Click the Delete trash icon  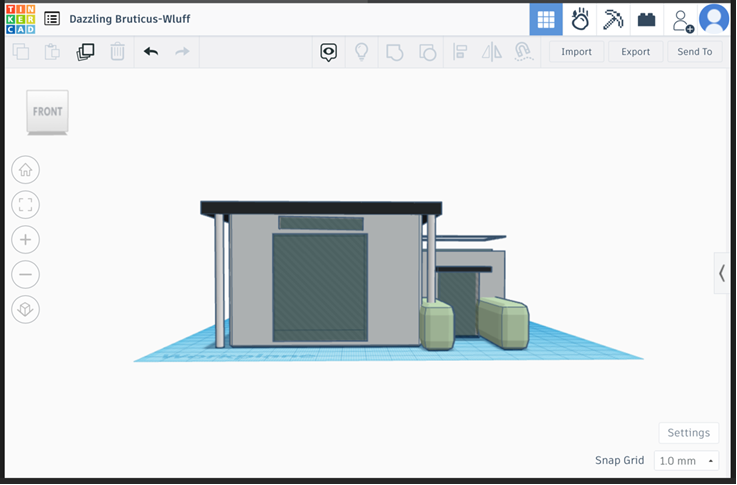118,52
